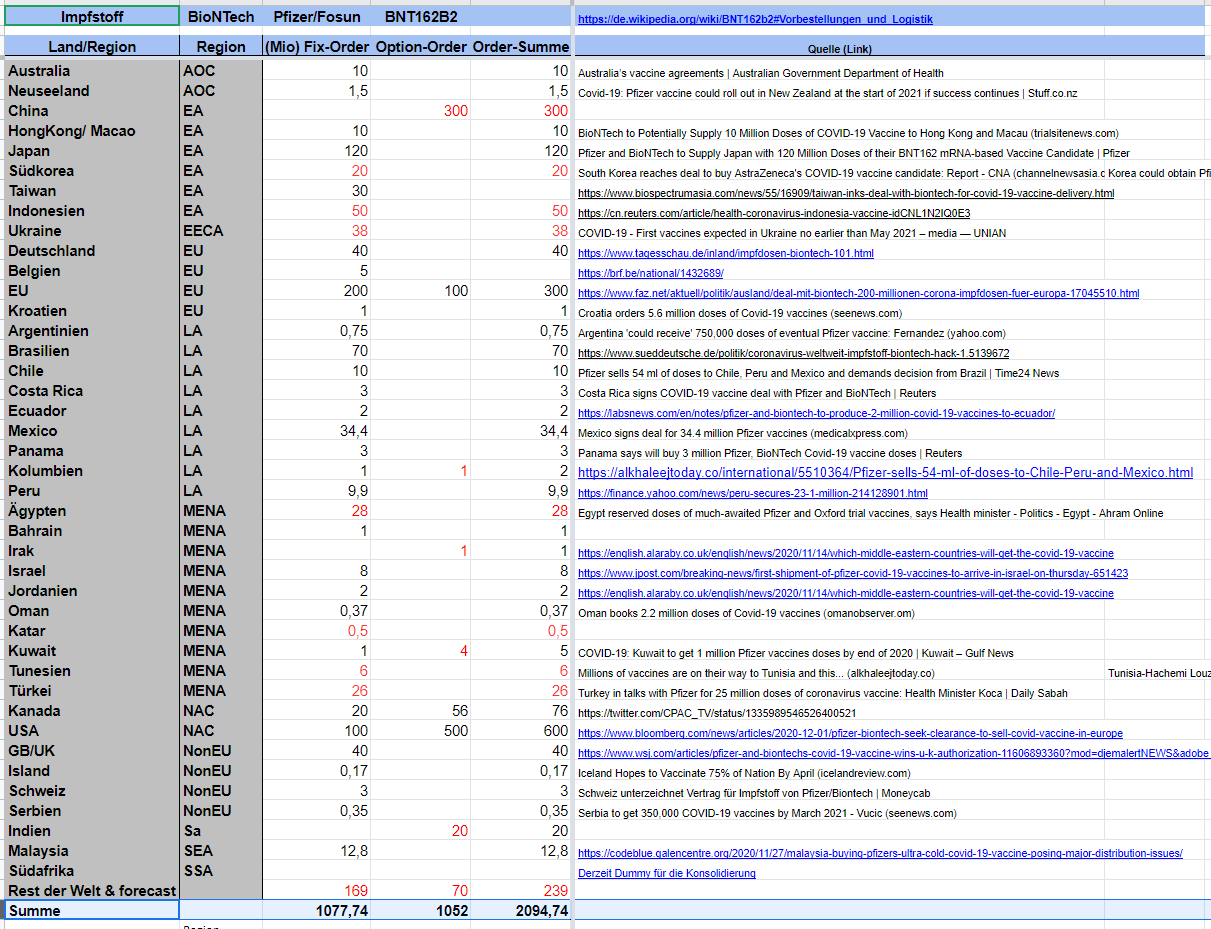Select the 'Ägypten' country cell

point(92,511)
